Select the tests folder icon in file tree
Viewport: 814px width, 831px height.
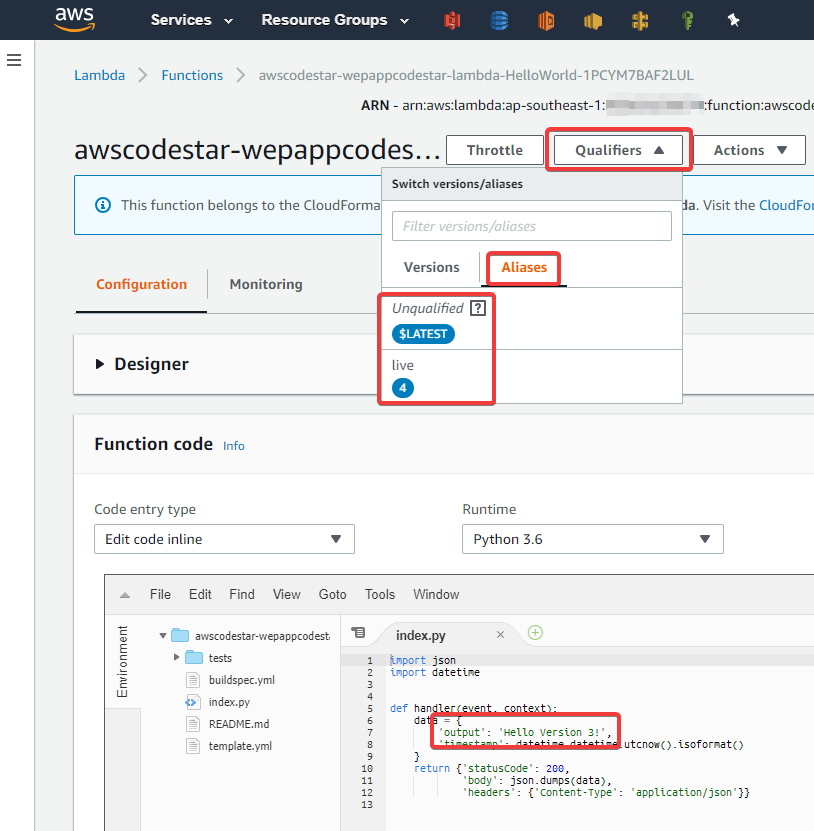(x=194, y=658)
